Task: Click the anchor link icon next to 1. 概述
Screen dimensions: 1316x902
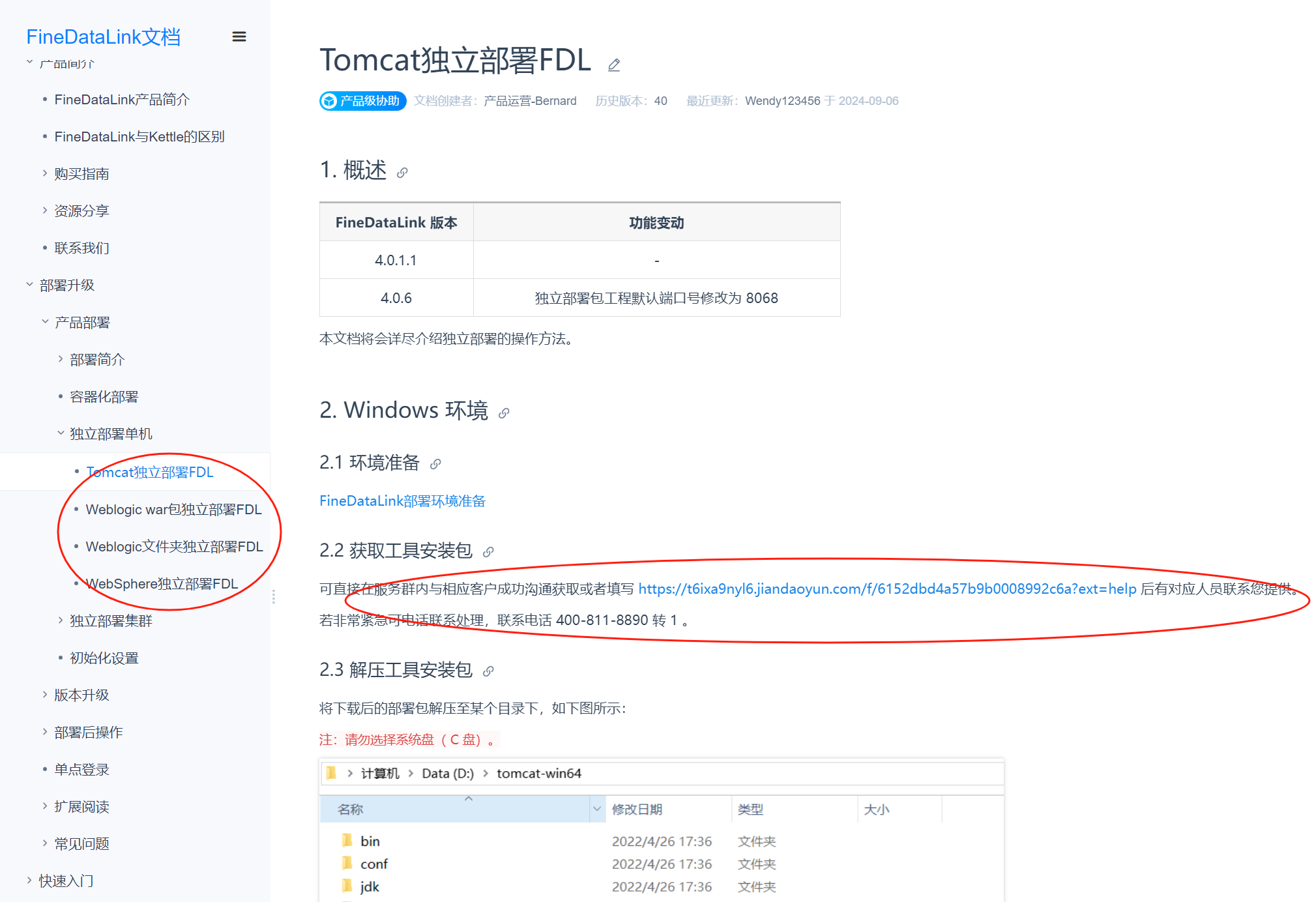Action: (402, 173)
